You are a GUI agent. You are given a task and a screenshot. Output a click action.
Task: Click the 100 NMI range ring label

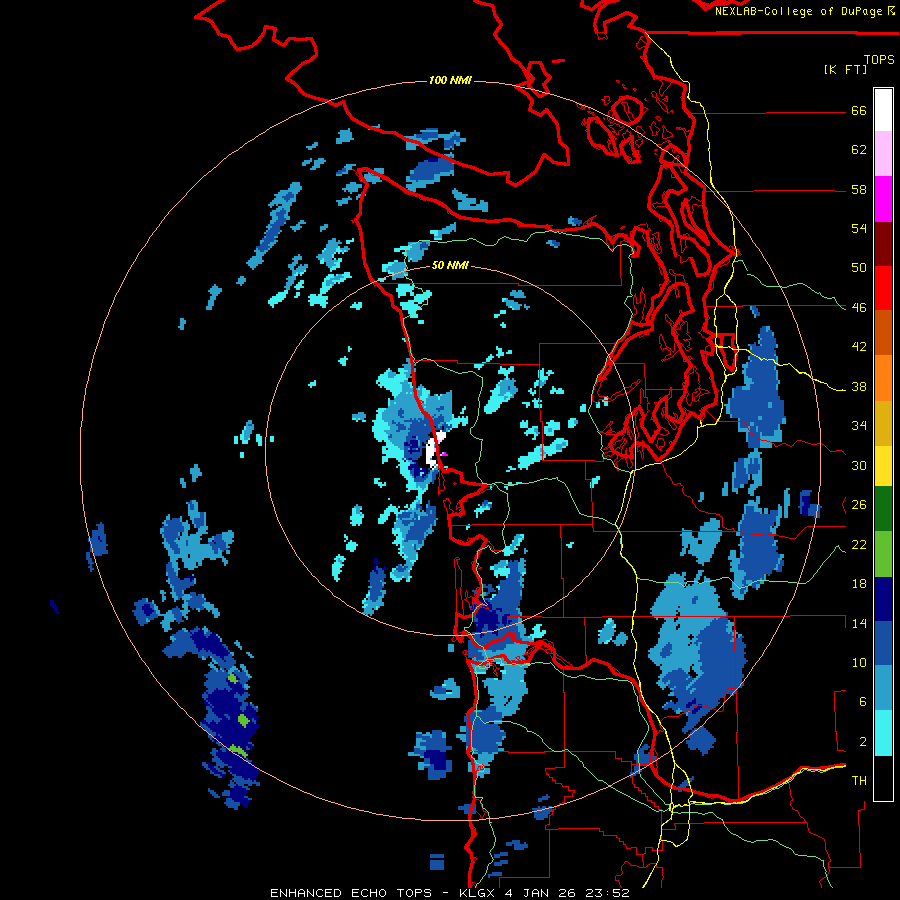point(450,80)
